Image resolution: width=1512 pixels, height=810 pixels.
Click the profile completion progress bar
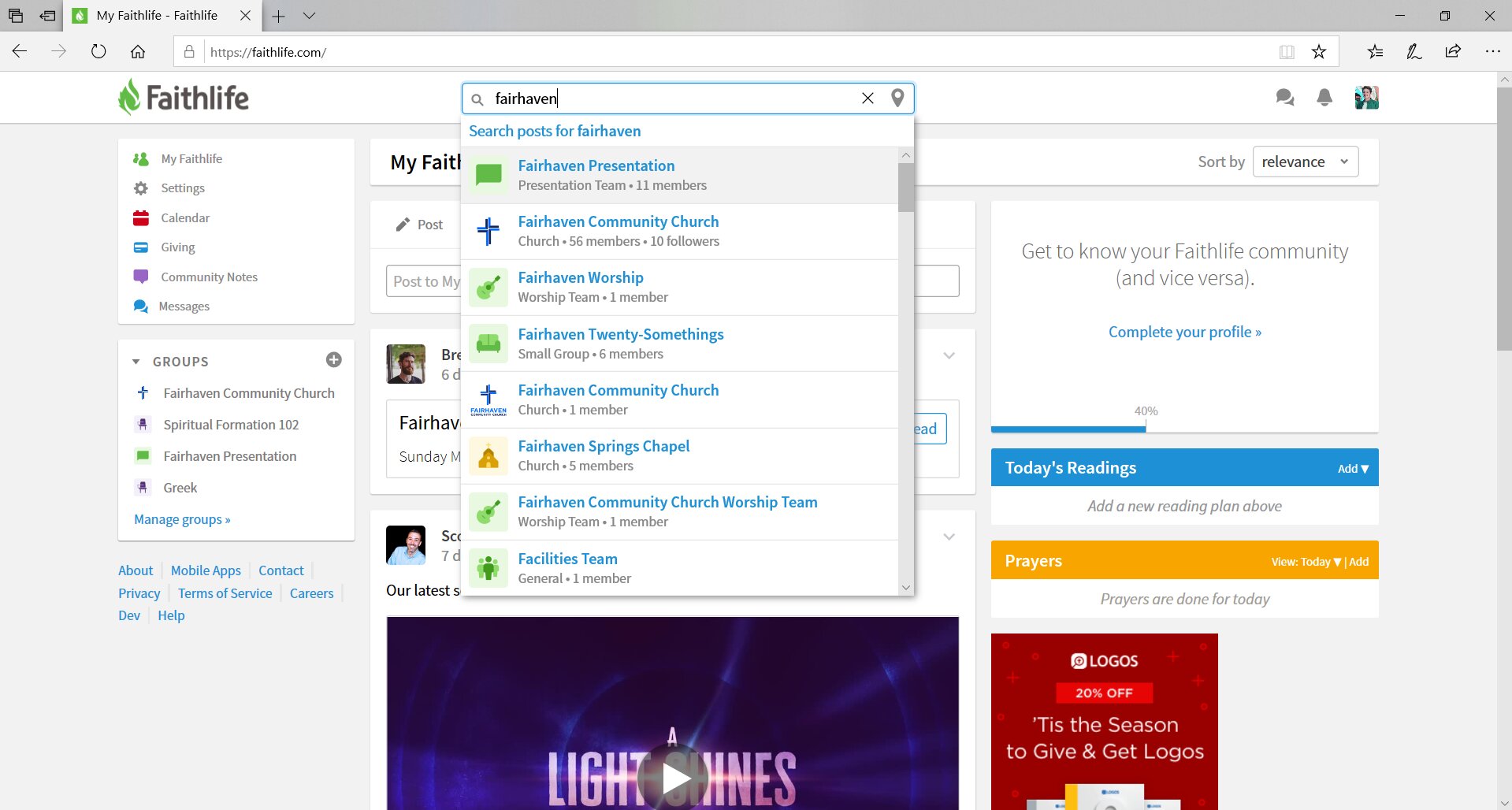1185,429
